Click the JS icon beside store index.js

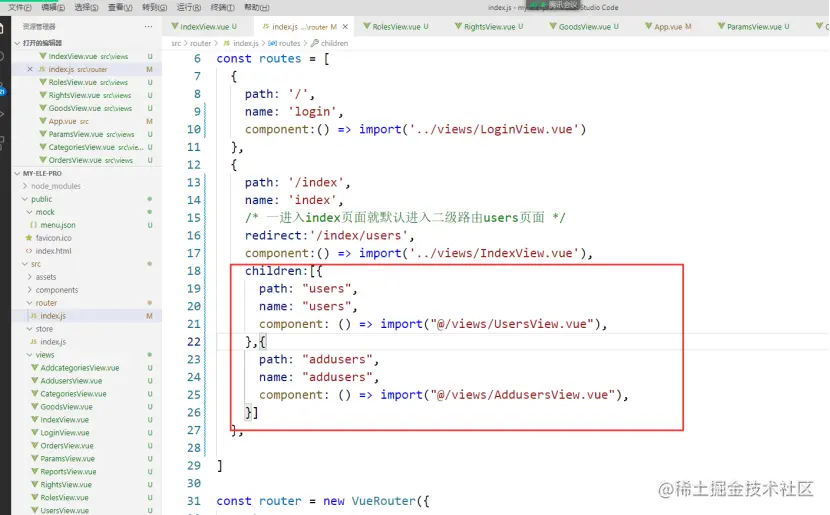pos(34,341)
